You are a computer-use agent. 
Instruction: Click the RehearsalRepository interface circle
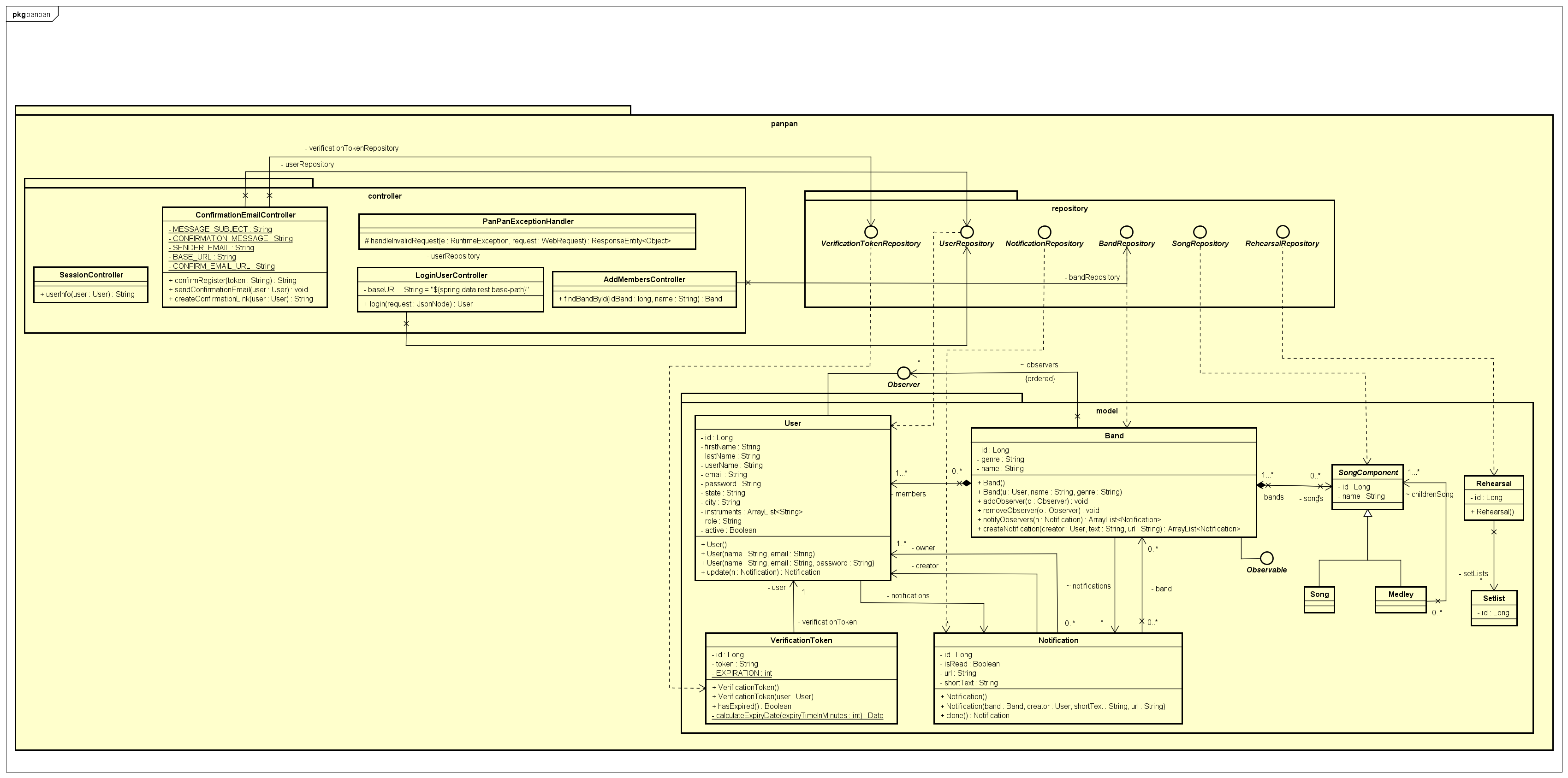[1283, 232]
